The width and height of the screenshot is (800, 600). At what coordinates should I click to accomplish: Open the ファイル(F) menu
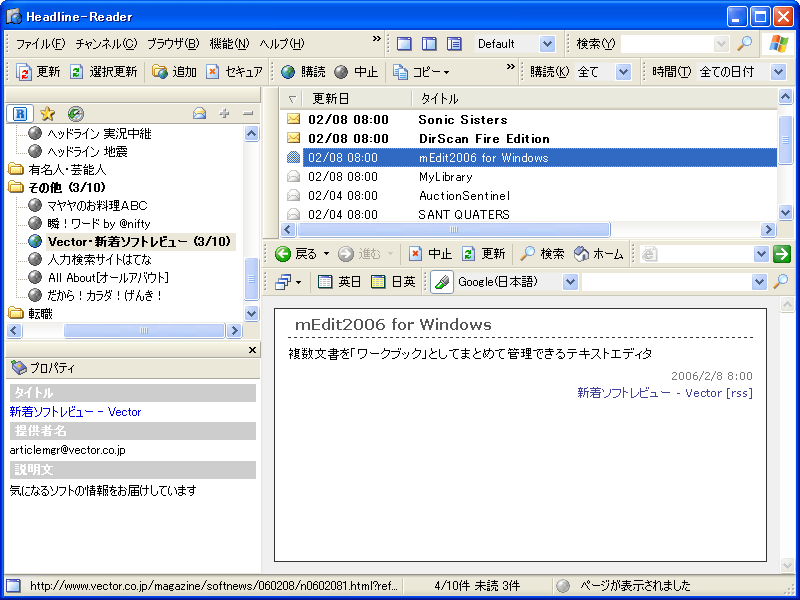coord(41,44)
